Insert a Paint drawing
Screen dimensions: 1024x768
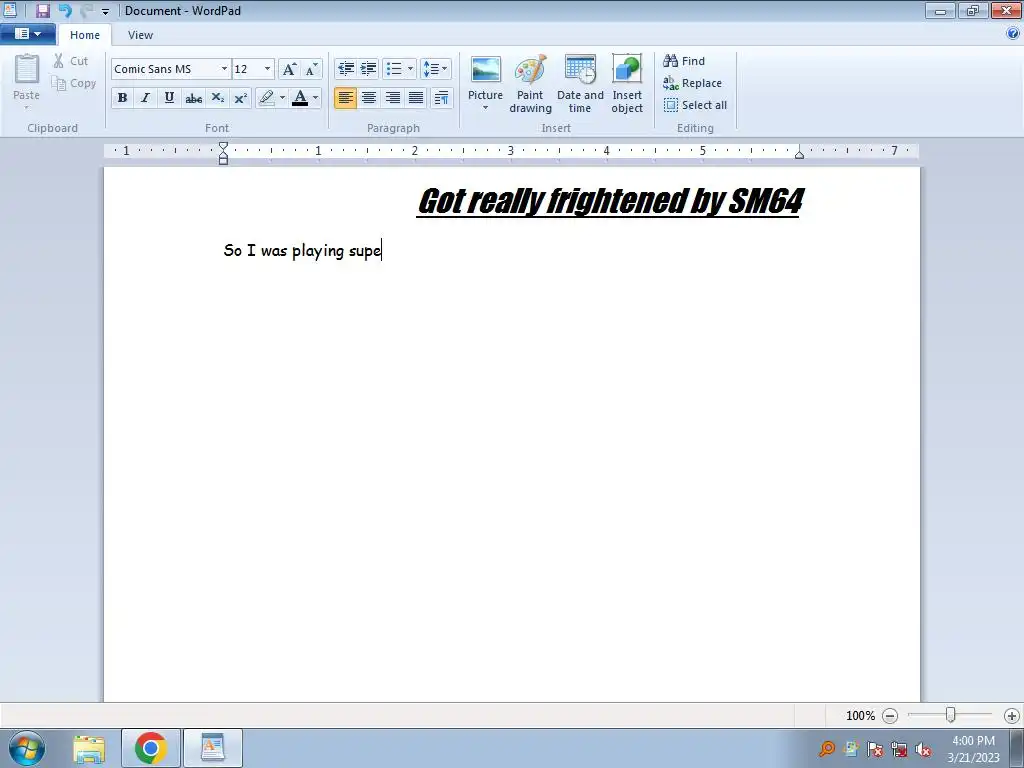tap(530, 84)
